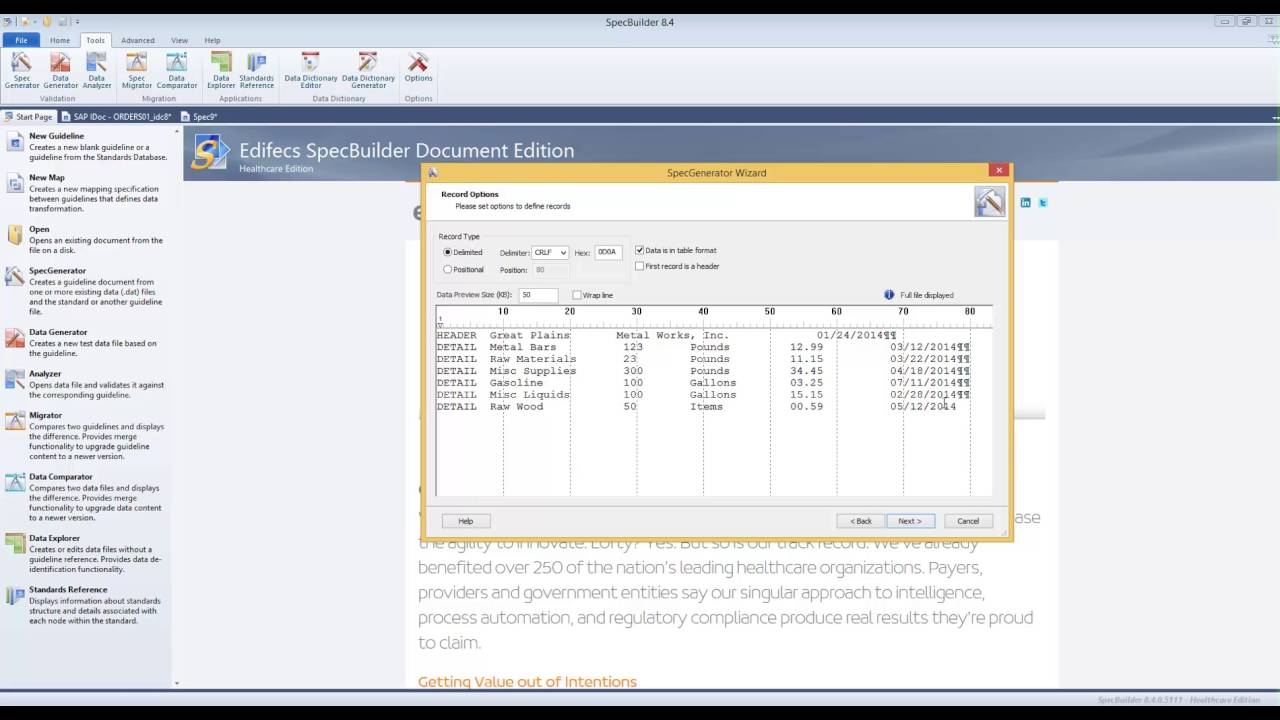Click New Guideline icon on Start Page

[x=14, y=142]
